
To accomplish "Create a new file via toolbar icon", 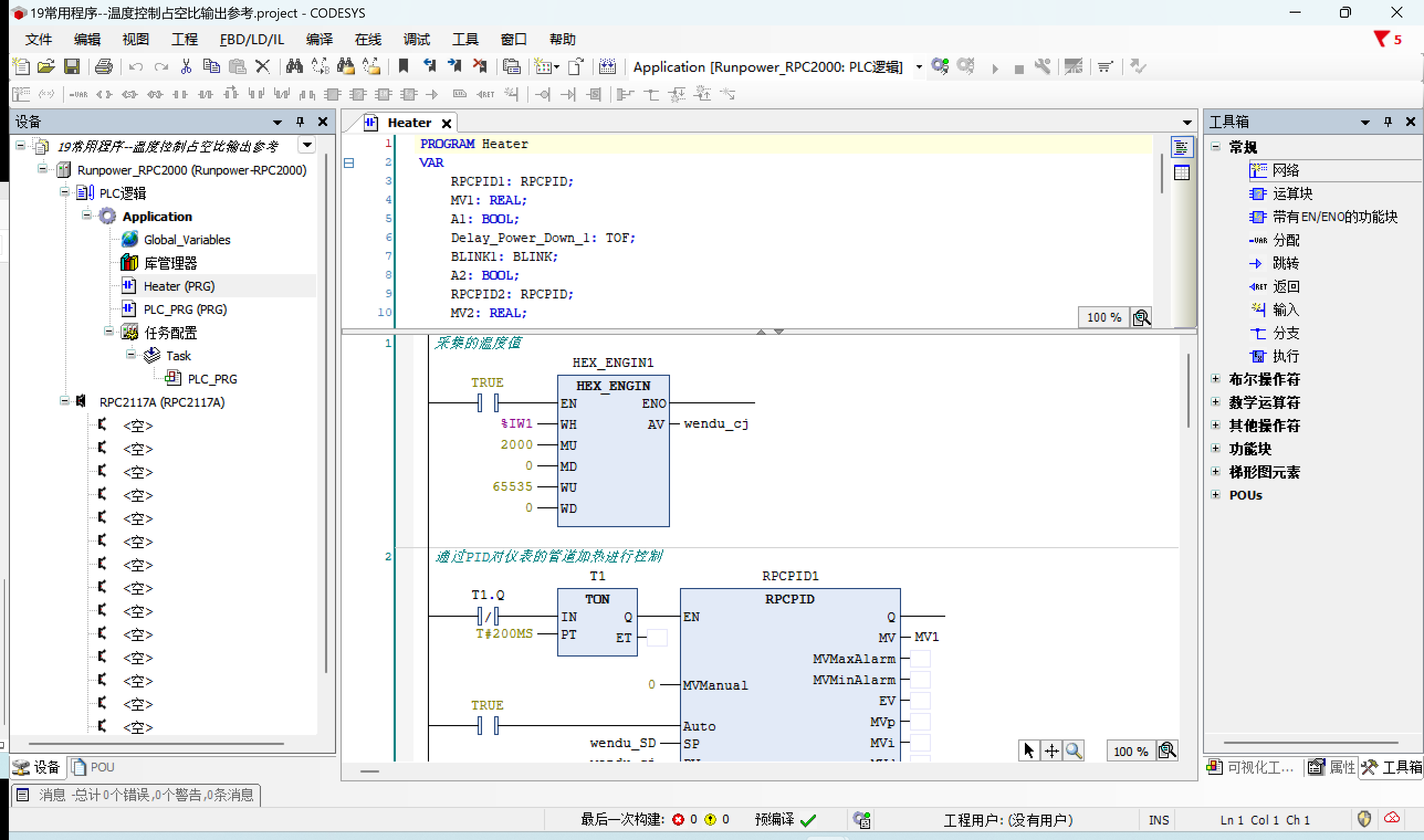I will 22,67.
